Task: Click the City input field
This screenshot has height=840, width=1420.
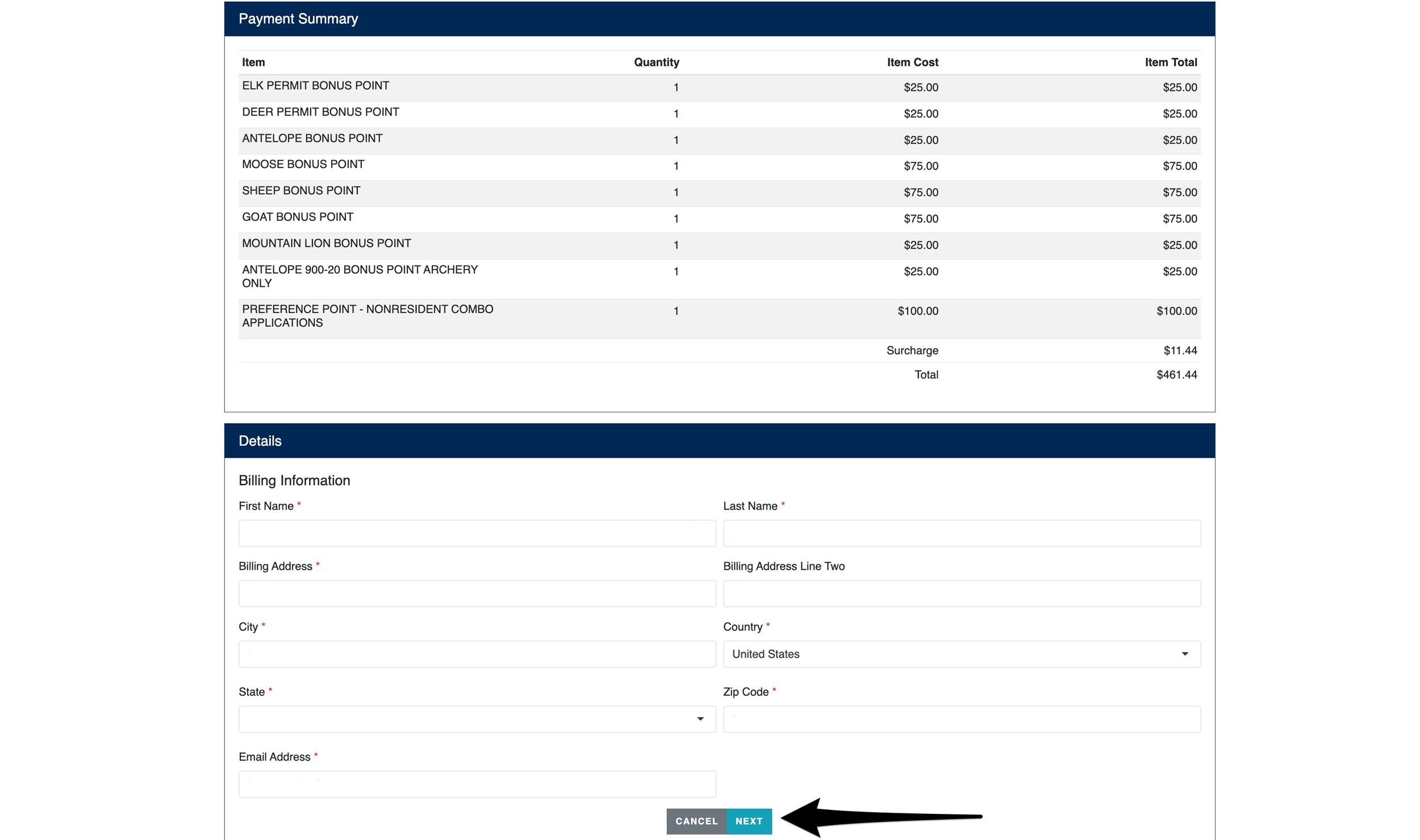Action: [x=477, y=654]
